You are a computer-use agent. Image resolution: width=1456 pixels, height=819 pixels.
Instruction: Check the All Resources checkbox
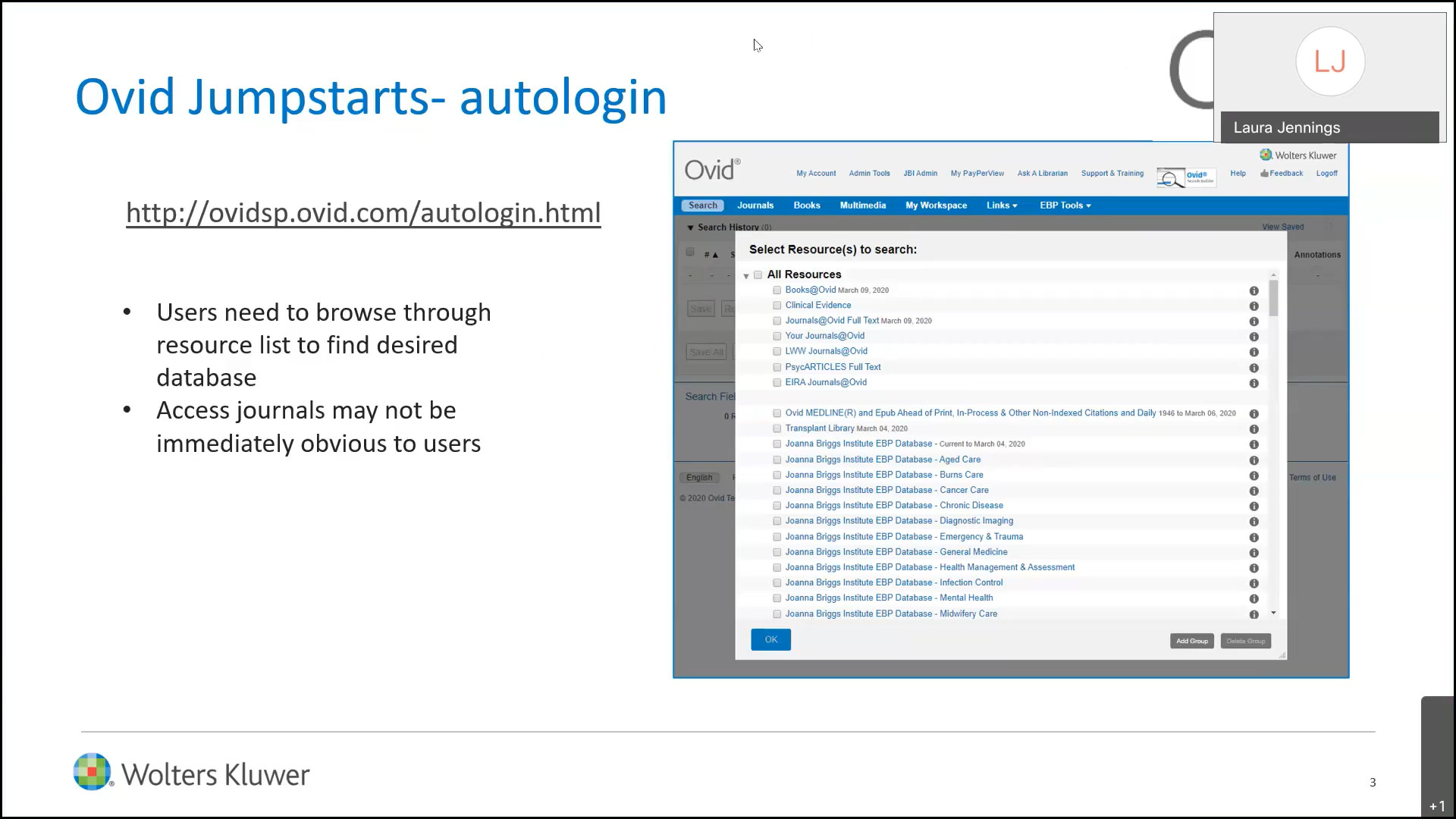pos(758,275)
